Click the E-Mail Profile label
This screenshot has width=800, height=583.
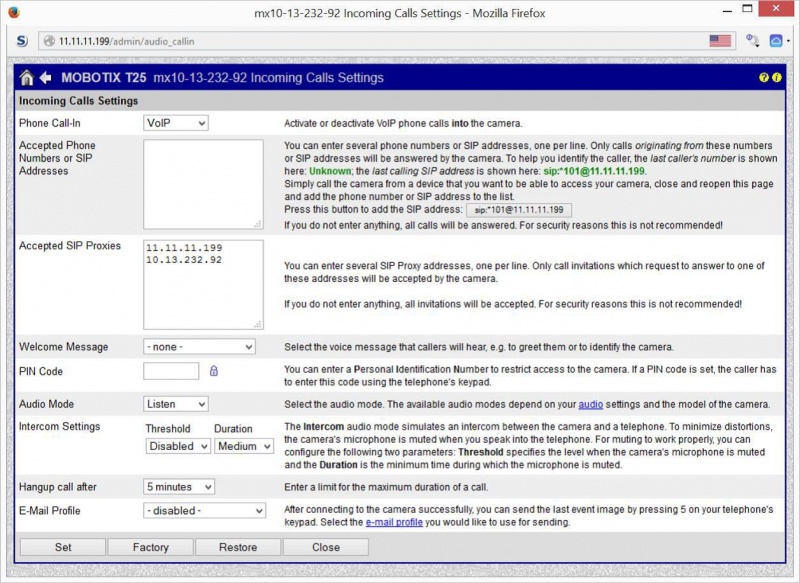49,511
